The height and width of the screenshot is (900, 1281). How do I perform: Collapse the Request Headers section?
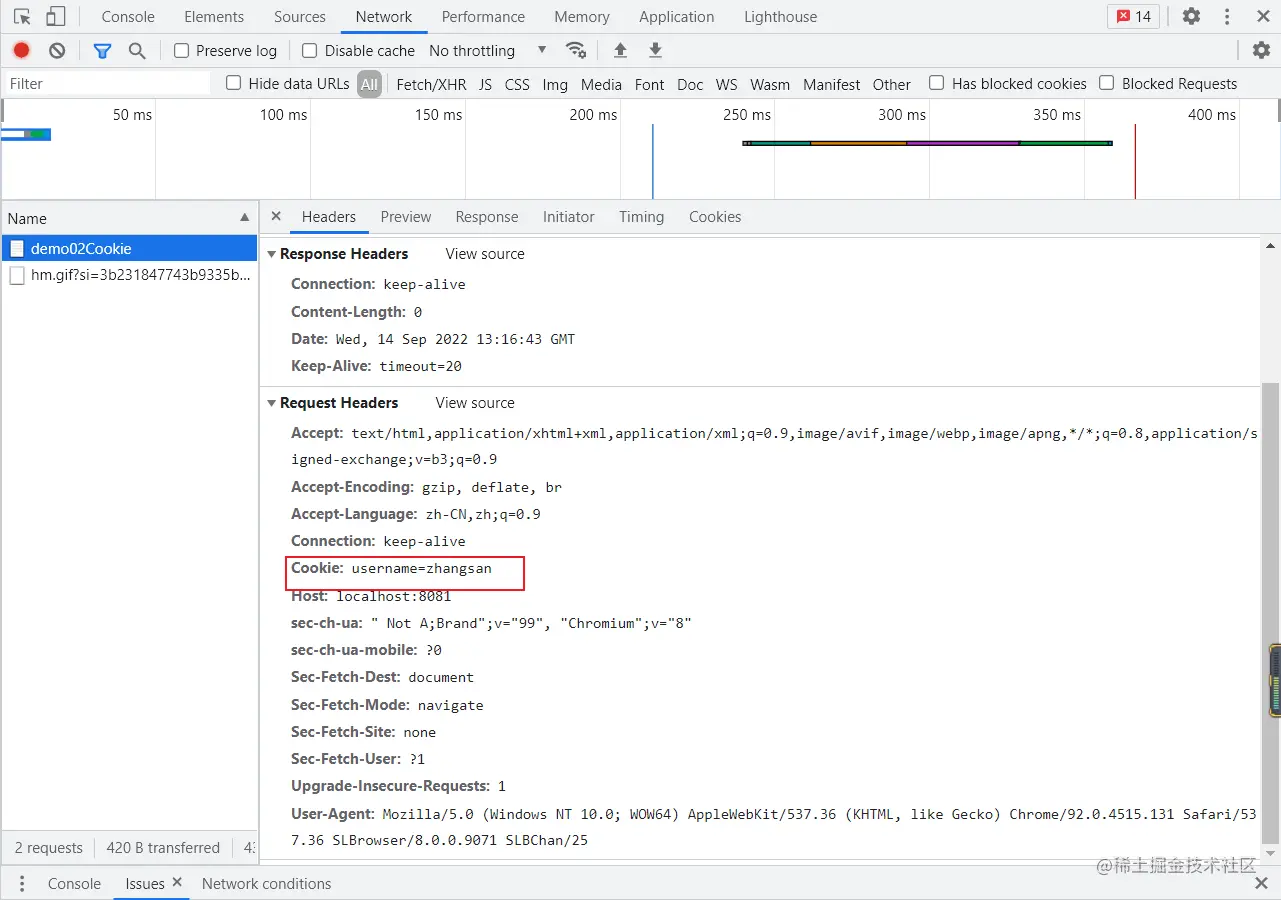click(272, 403)
